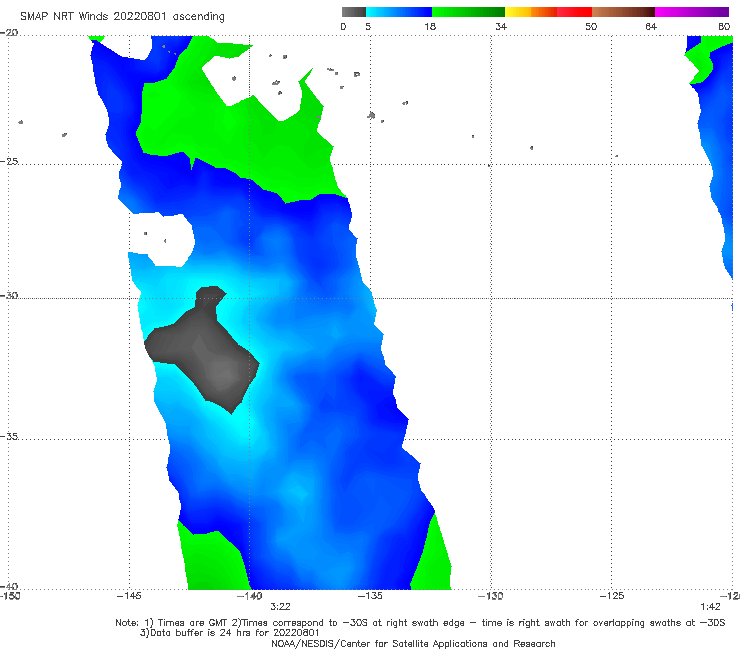The height and width of the screenshot is (650, 740).
Task: Click the magenta 64-80 segment of color bar
Action: tap(692, 12)
